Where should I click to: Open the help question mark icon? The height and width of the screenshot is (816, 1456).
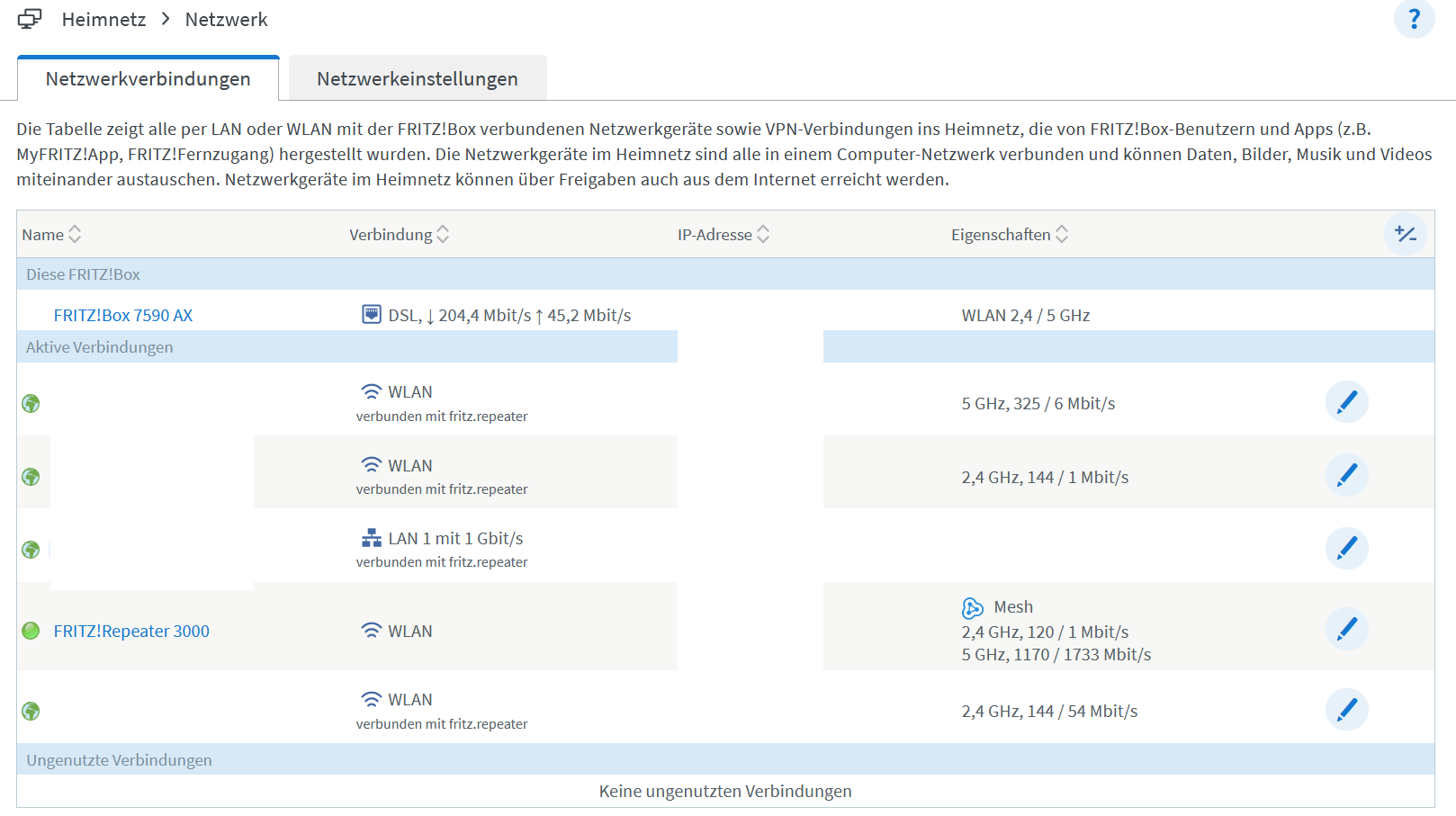pos(1414,19)
